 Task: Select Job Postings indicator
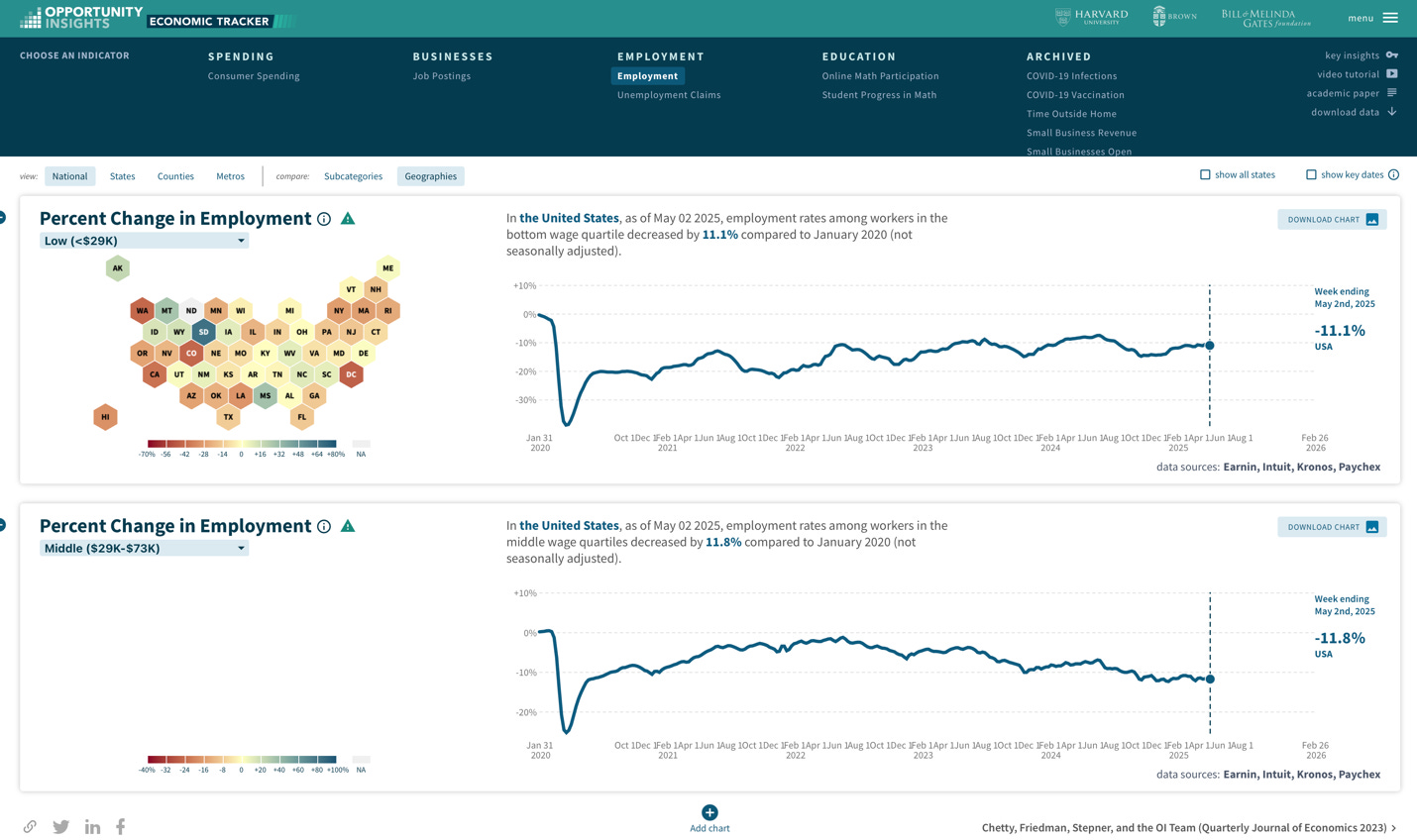click(x=442, y=76)
